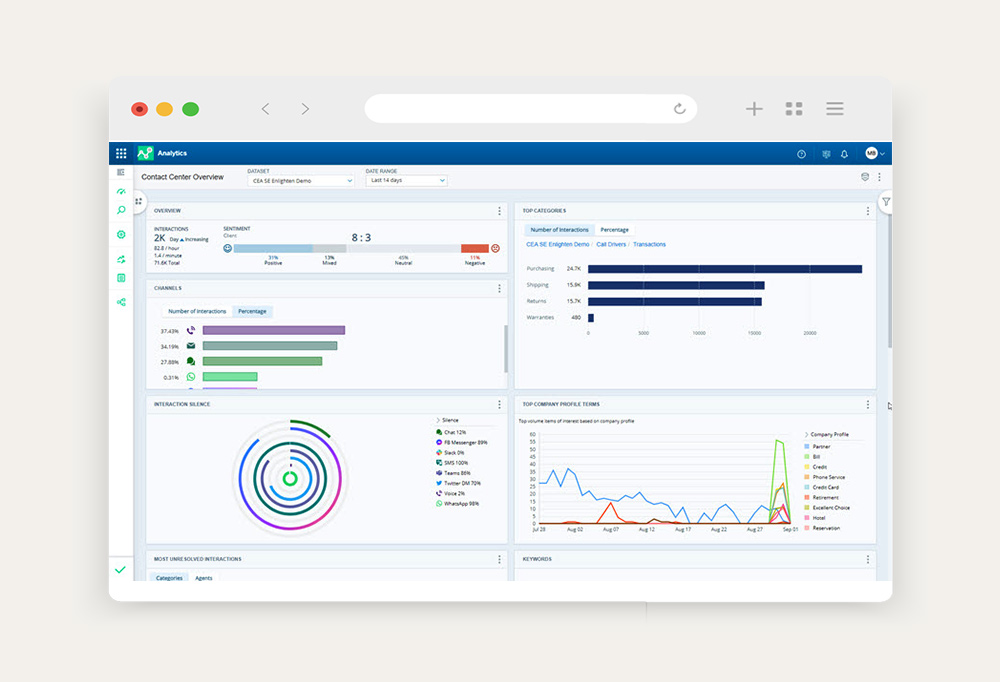The image size is (1000, 682).
Task: Select the settings gear in the sidebar
Action: tap(121, 234)
